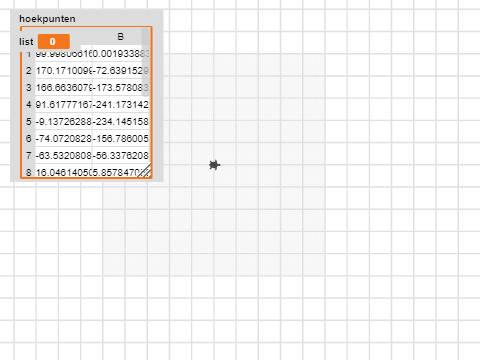
Task: Select row number 8 in table
Action: point(29,172)
